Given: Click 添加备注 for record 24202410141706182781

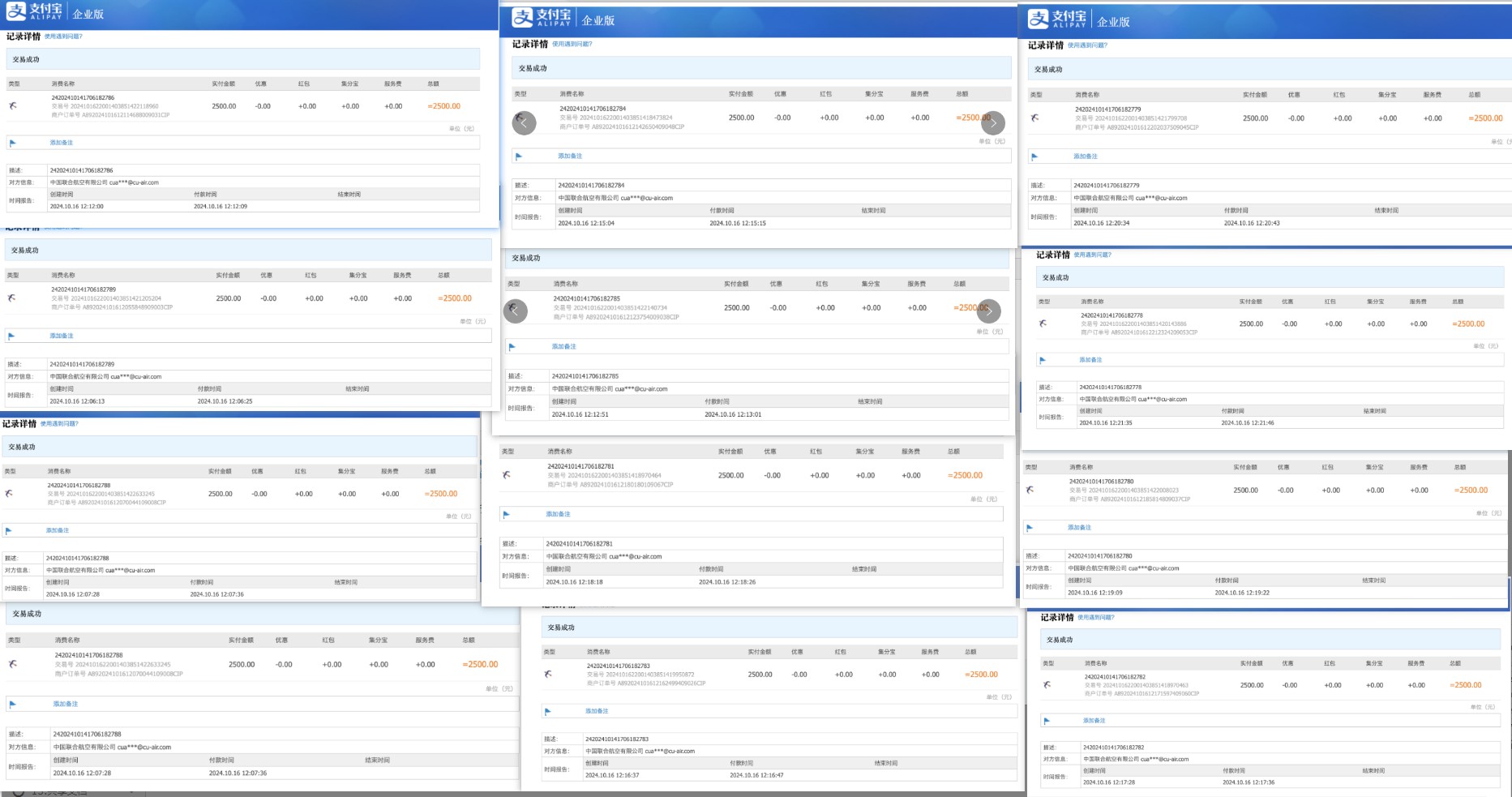Looking at the screenshot, I should (x=558, y=514).
